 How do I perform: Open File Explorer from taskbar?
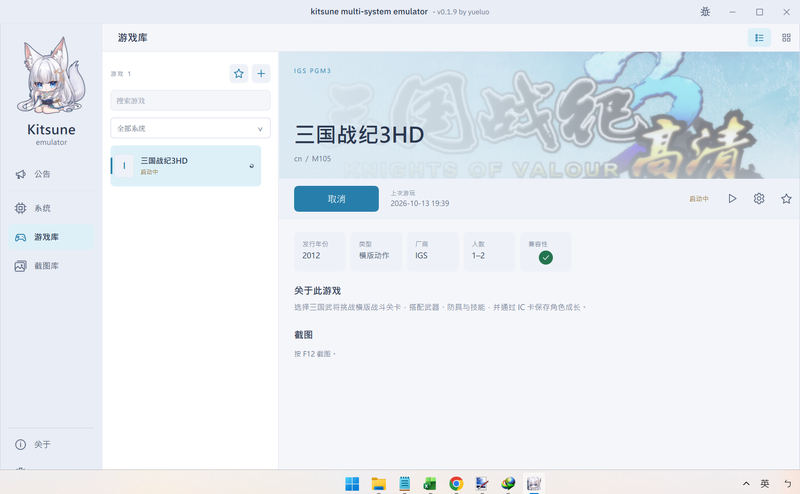click(x=378, y=483)
